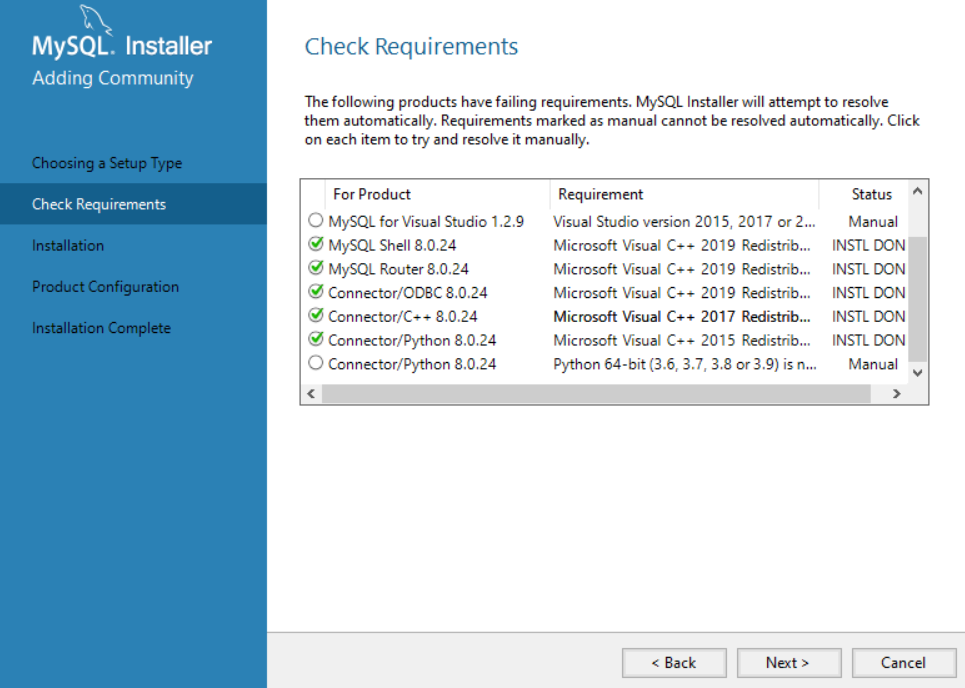965x688 pixels.
Task: Click the list's scroll up arrow
Action: 917,191
